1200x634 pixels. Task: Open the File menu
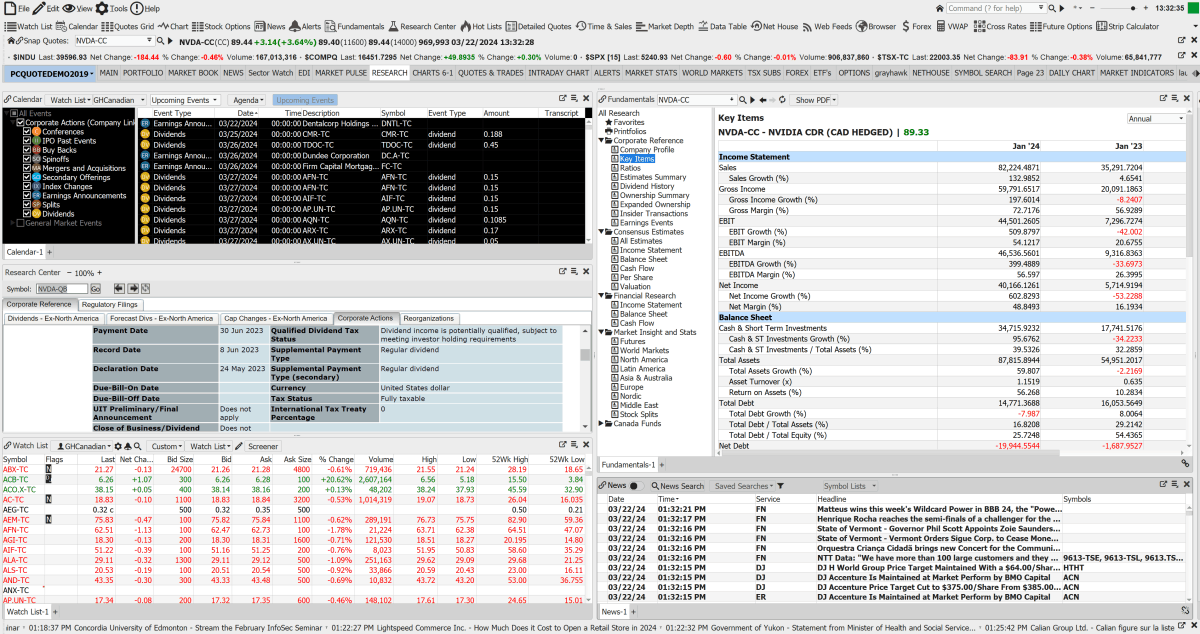point(18,8)
